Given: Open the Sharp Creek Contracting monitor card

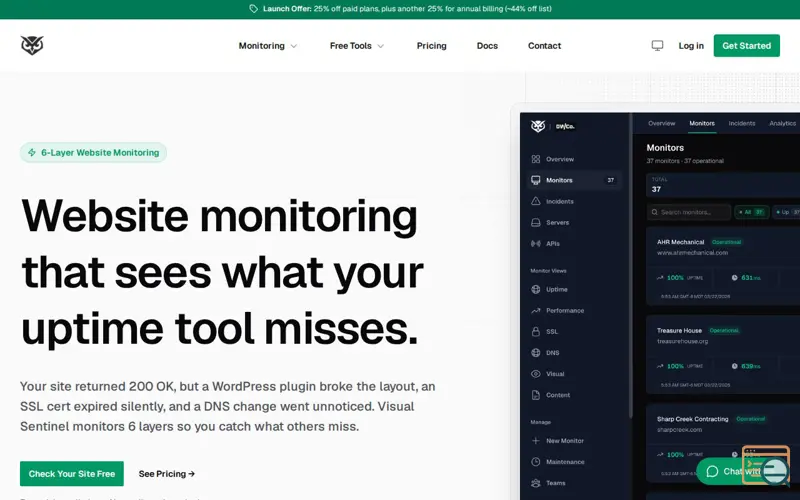Looking at the screenshot, I should [x=723, y=443].
